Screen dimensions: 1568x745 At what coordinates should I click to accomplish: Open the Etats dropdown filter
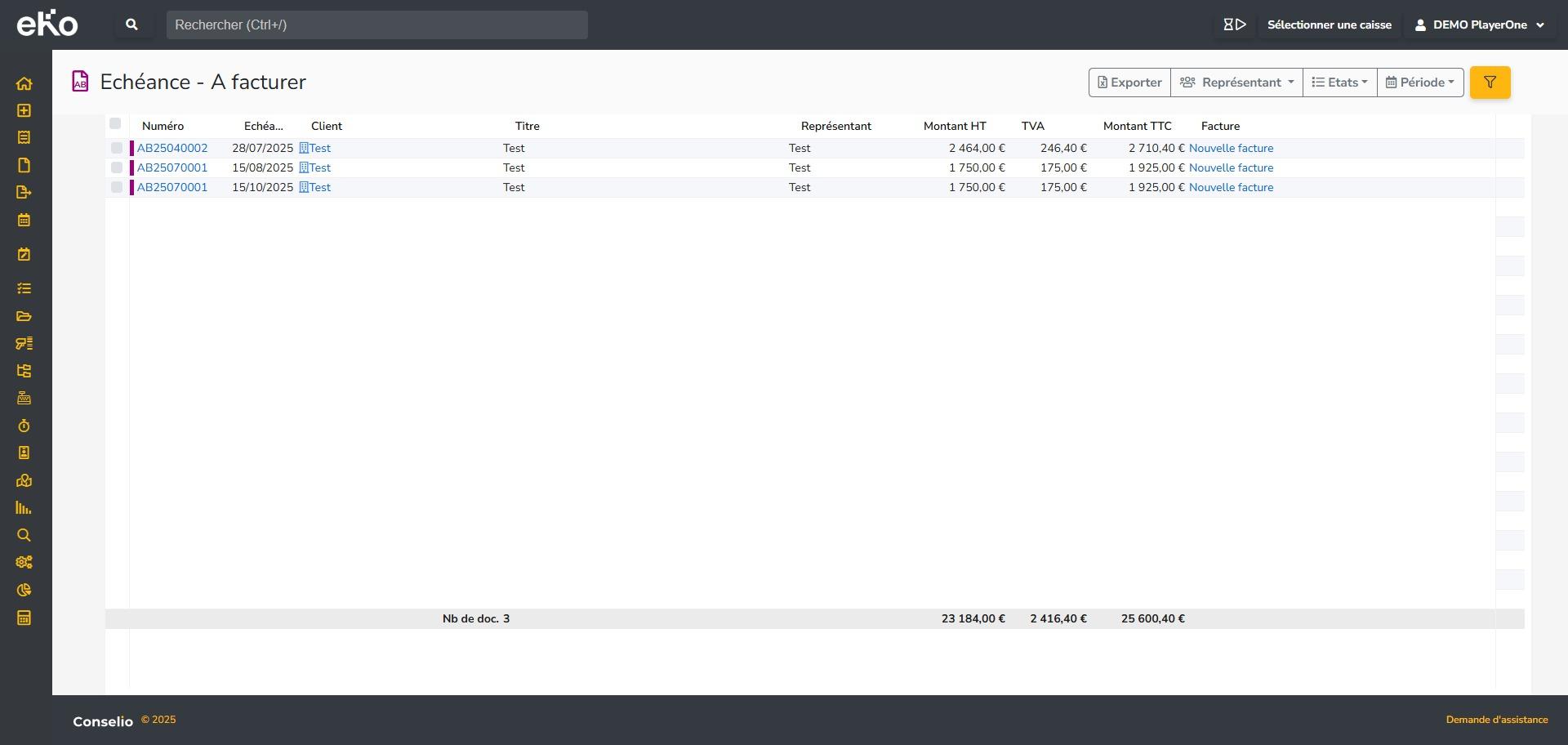pyautogui.click(x=1339, y=83)
